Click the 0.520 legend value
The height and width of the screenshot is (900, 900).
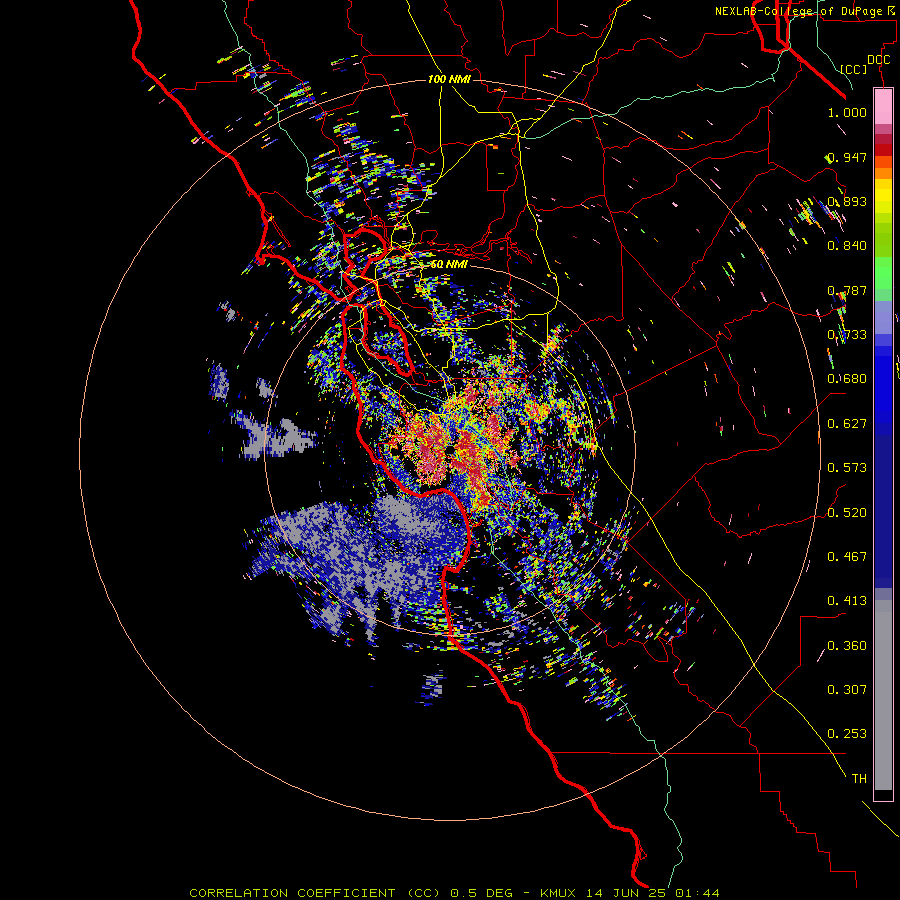pyautogui.click(x=847, y=513)
